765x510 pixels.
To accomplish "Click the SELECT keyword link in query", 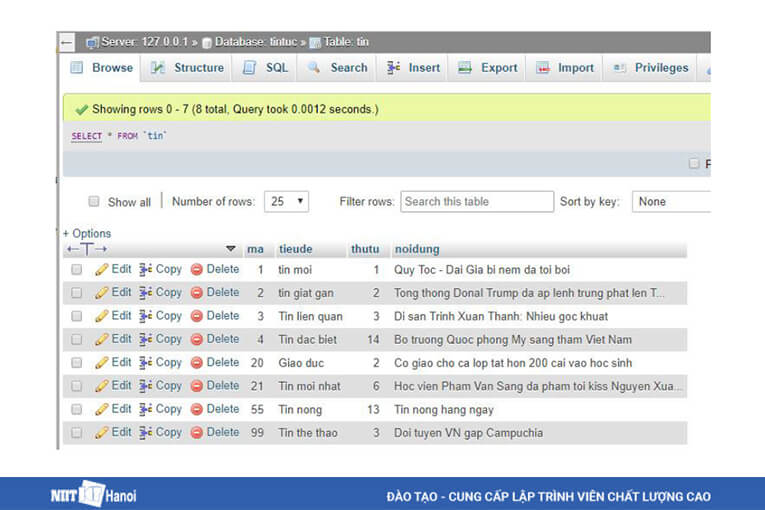I will pos(86,136).
